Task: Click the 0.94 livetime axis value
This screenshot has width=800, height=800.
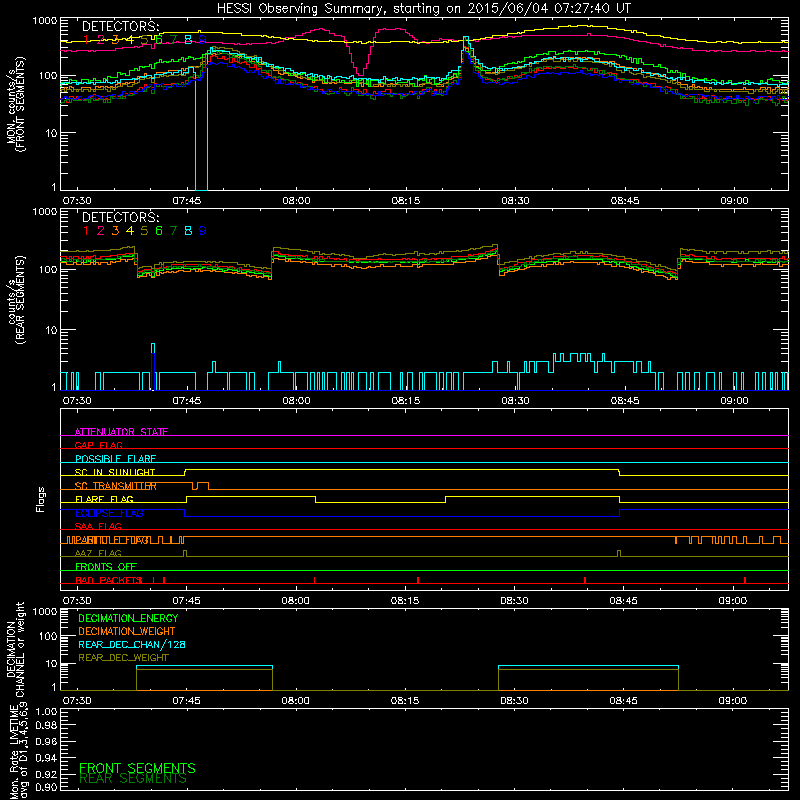Action: click(x=46, y=758)
